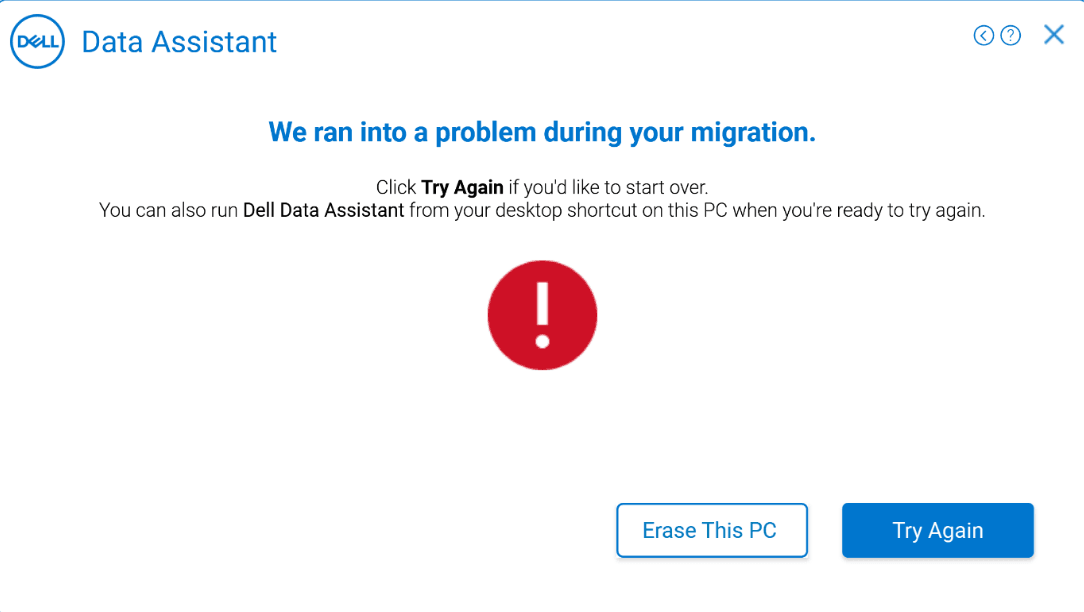The image size is (1084, 612).
Task: Click bold Try Again text in instructions
Action: (462, 188)
